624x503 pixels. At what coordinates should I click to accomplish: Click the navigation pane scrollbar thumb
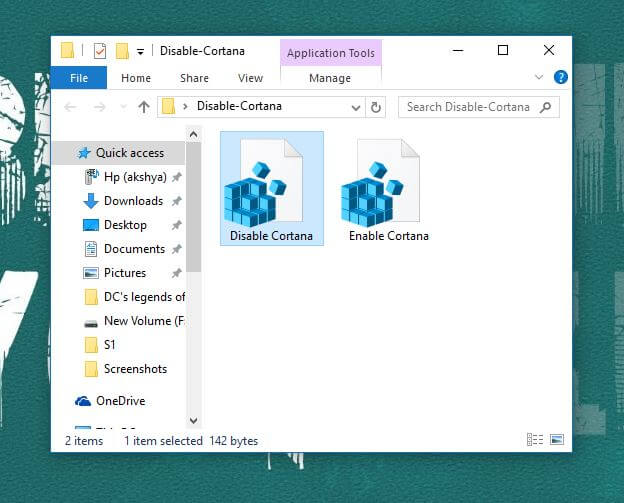193,208
